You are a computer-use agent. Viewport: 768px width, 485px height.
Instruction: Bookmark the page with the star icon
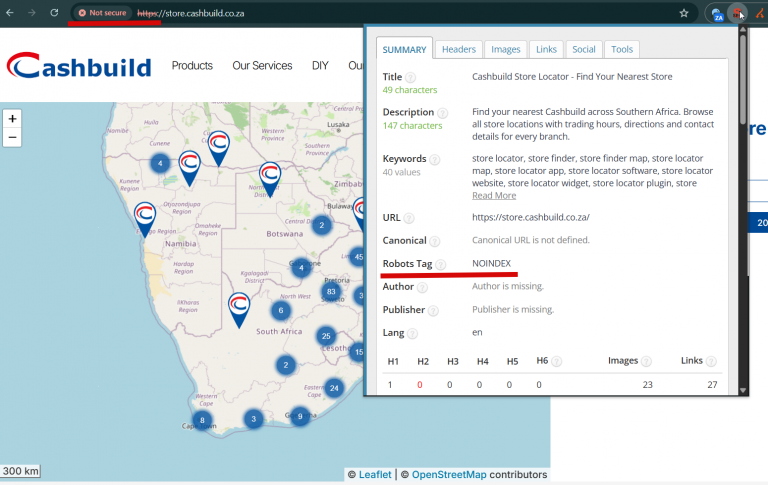tap(684, 13)
